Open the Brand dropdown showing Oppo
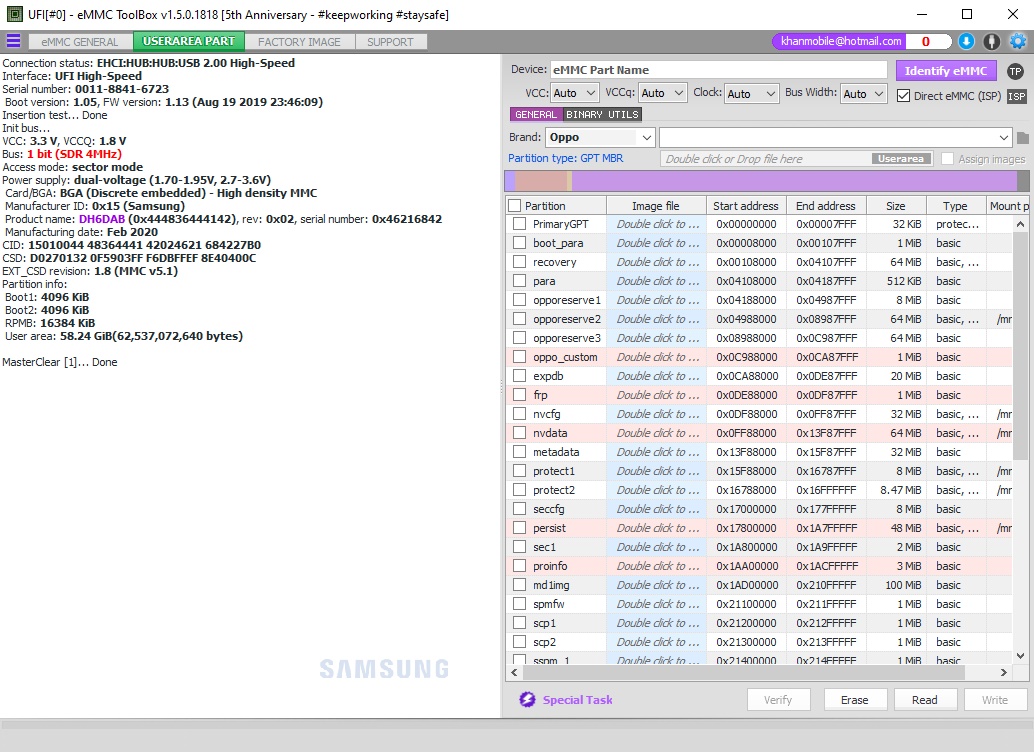 coord(600,137)
